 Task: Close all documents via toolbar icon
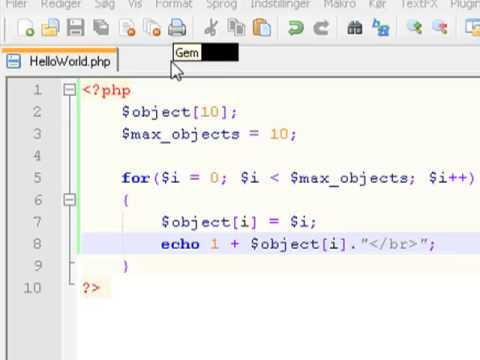152,27
